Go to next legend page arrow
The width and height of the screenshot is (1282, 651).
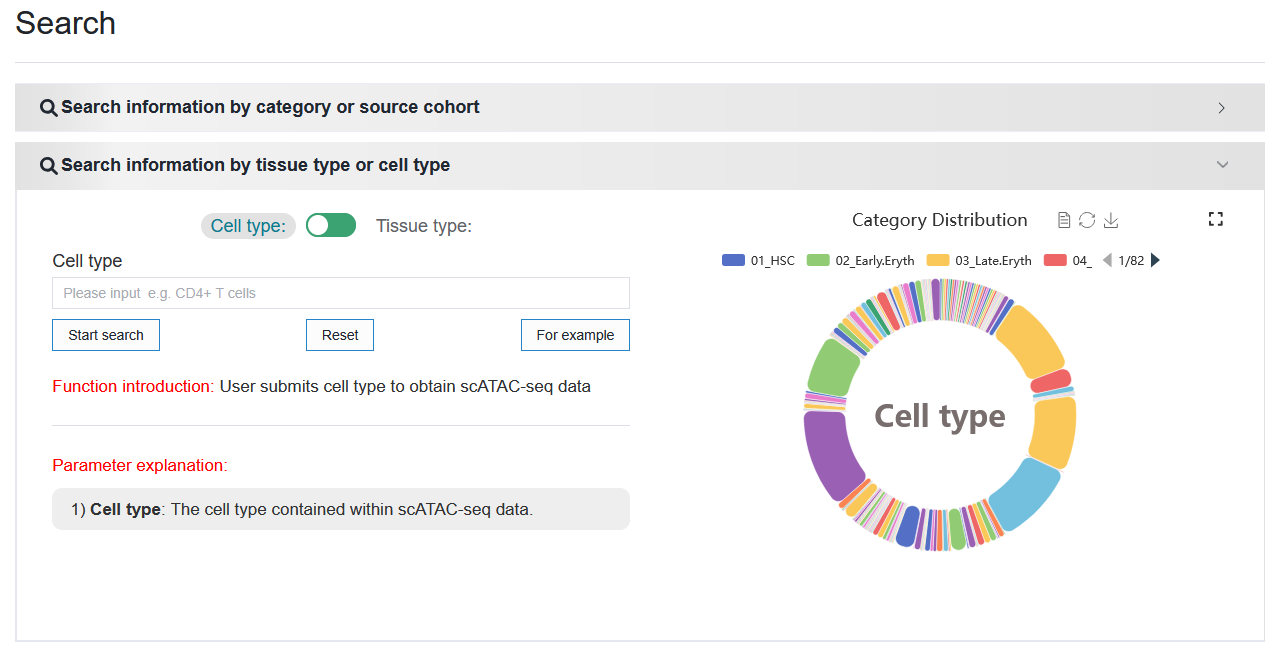tap(1155, 260)
